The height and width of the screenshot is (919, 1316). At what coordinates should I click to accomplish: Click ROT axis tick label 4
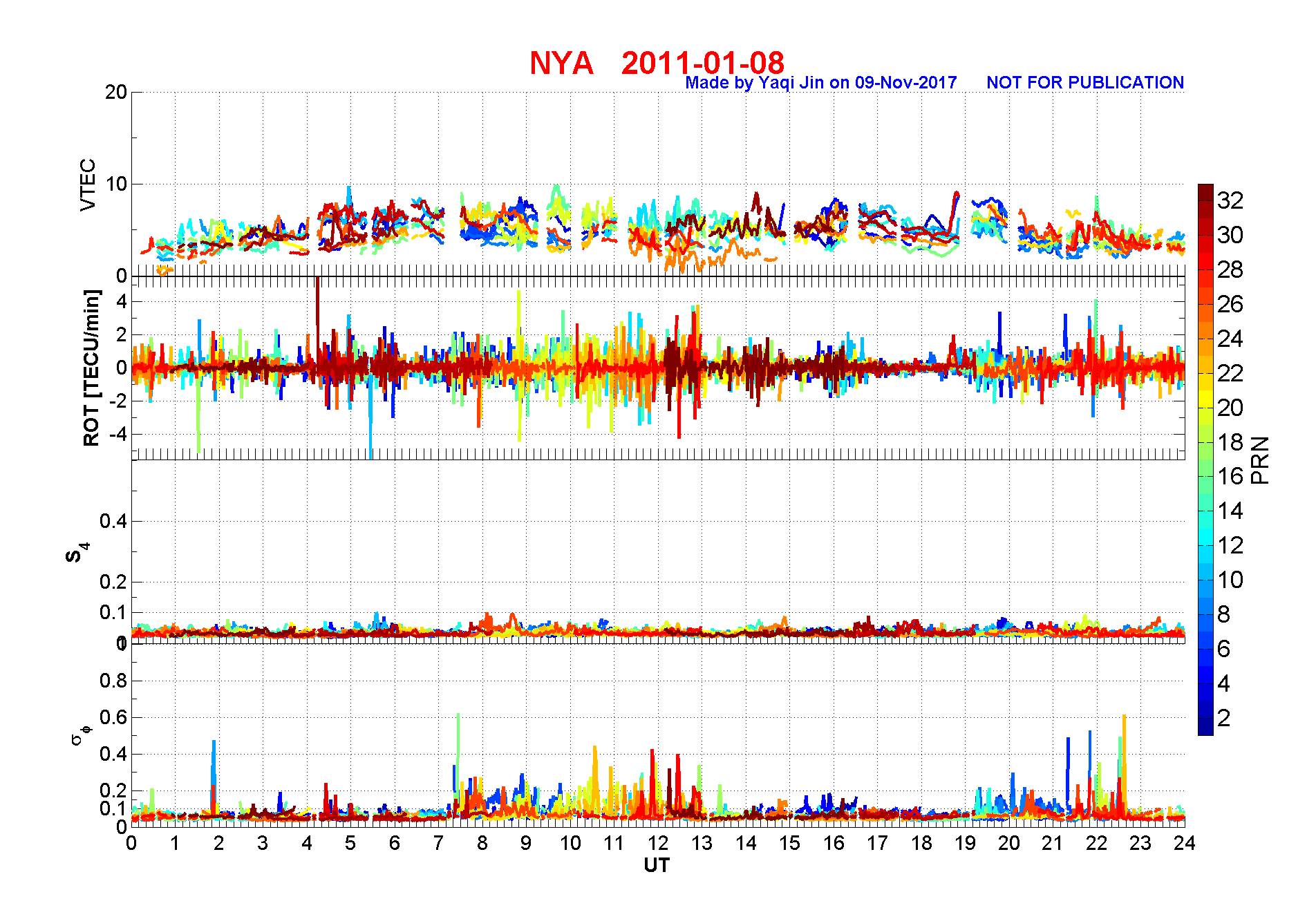pos(122,301)
